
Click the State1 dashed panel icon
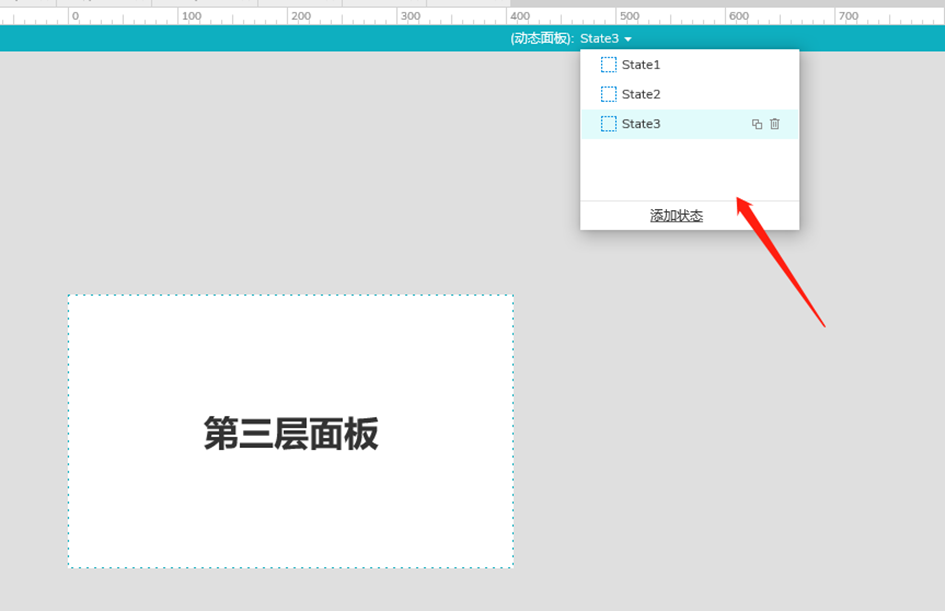point(609,64)
